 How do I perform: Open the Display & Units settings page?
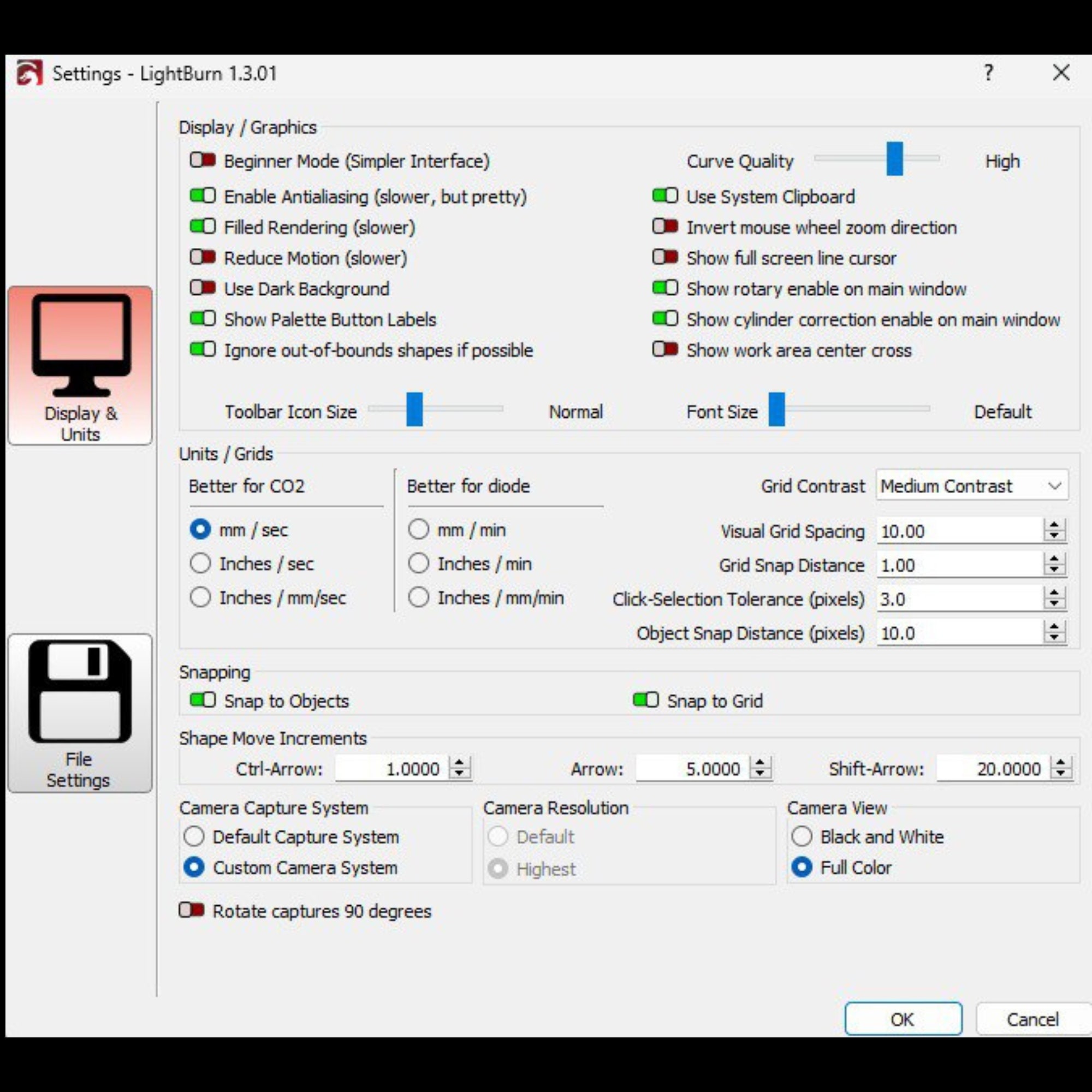click(80, 366)
